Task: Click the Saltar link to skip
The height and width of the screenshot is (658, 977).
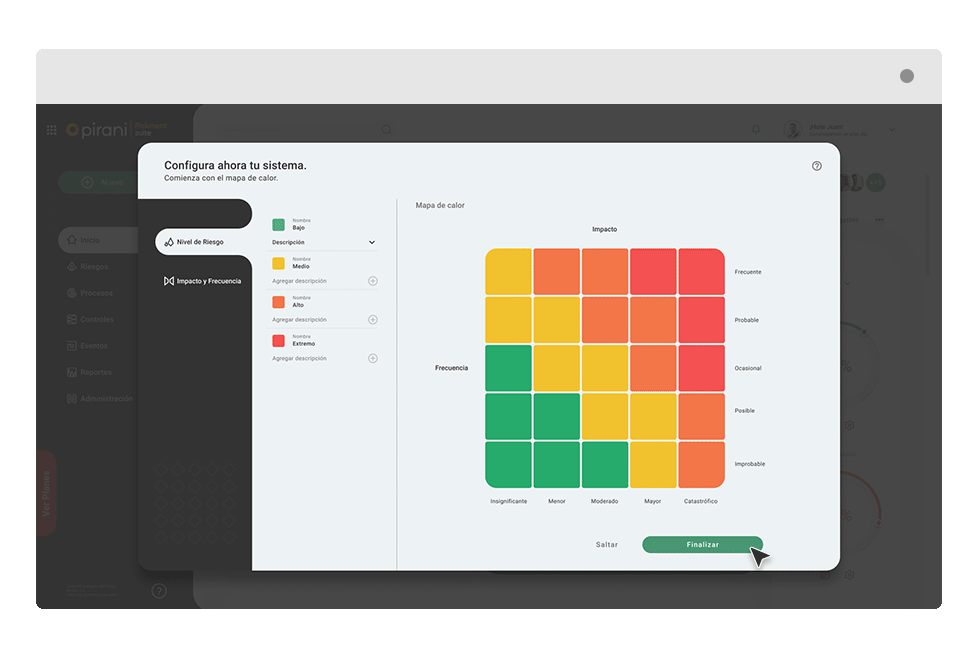Action: (607, 545)
